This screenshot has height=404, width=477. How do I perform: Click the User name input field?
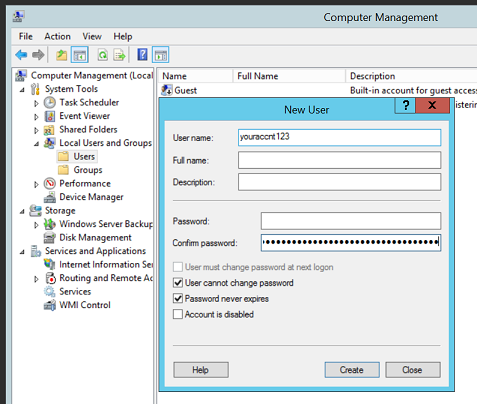(339, 137)
